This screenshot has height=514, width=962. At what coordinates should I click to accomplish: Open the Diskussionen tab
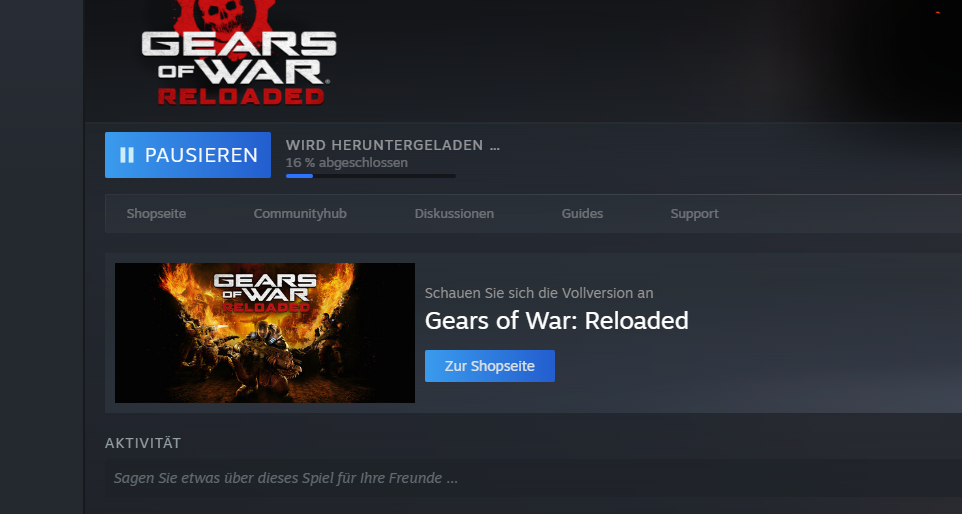click(x=454, y=213)
